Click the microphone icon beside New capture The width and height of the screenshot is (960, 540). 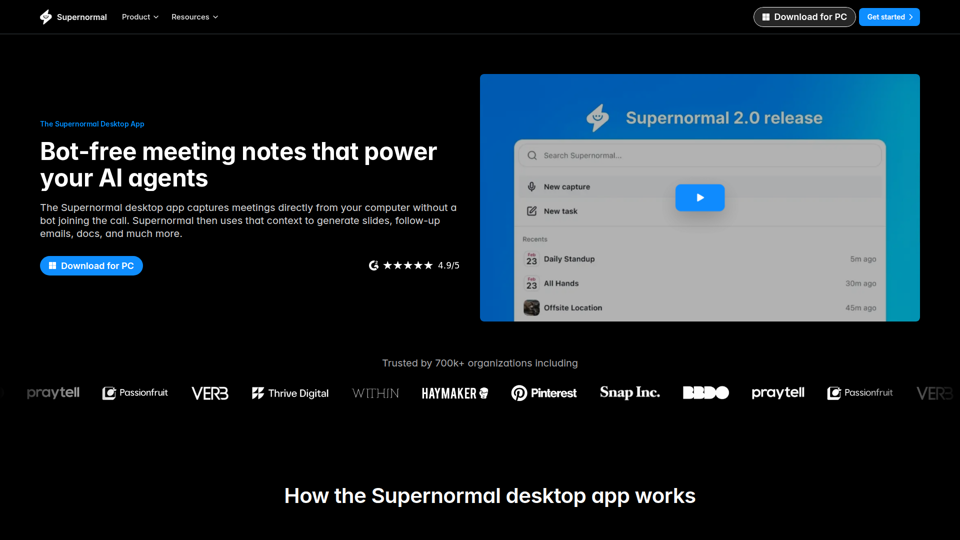point(531,187)
